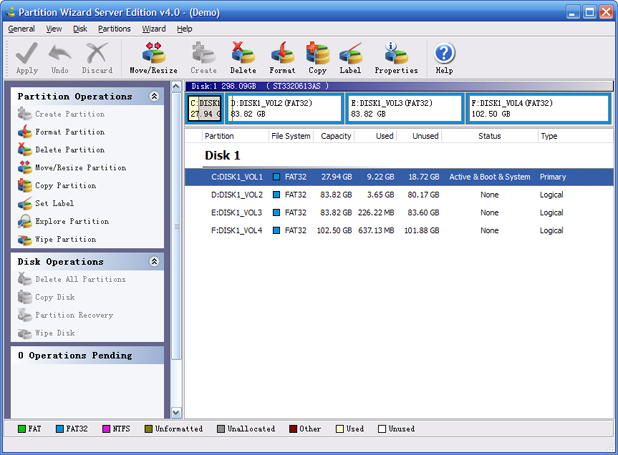Click the Status column header
The image size is (618, 455).
click(x=490, y=136)
